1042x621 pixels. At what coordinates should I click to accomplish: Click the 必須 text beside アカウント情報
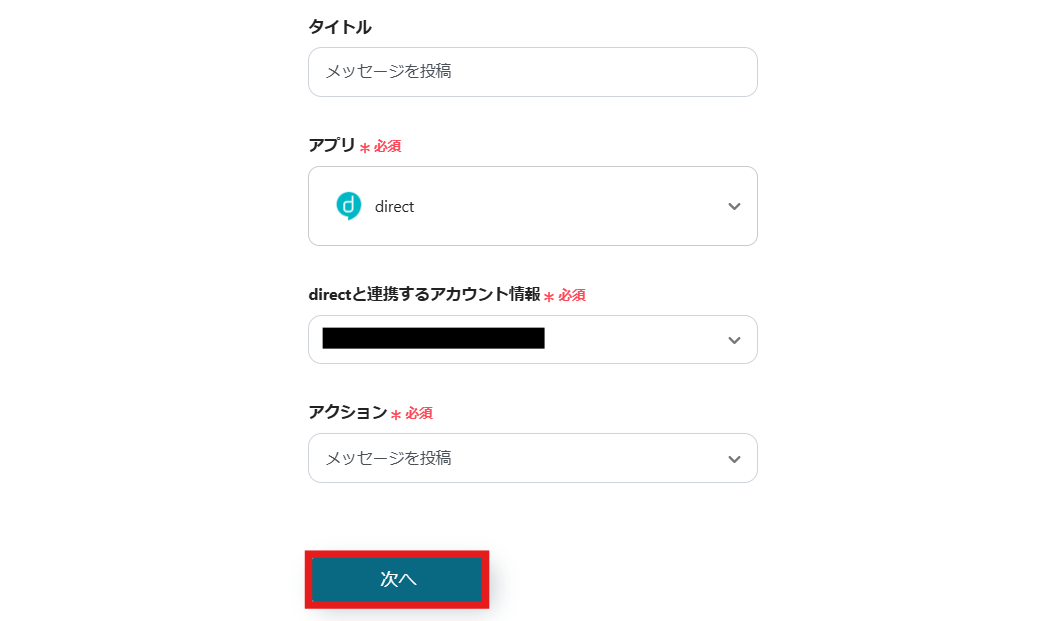(572, 296)
